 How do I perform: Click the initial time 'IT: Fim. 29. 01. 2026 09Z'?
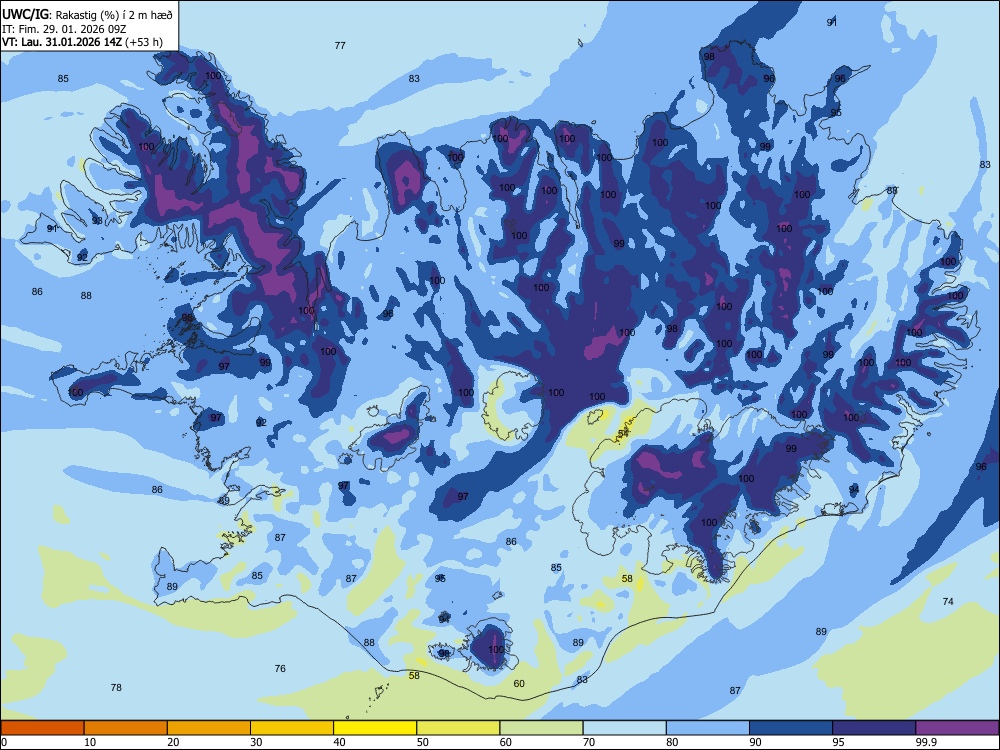[64, 29]
